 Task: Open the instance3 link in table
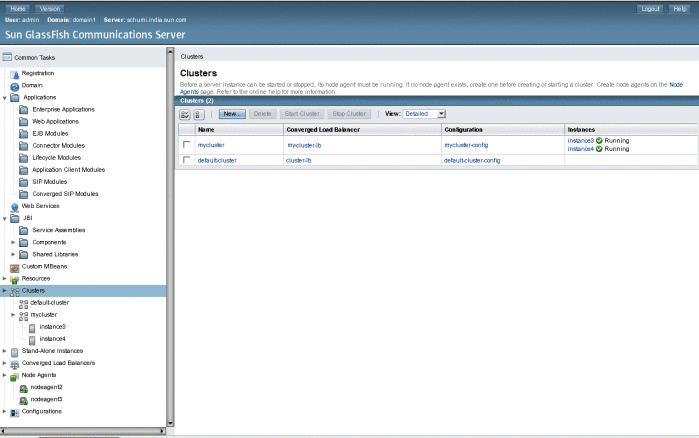tap(580, 141)
